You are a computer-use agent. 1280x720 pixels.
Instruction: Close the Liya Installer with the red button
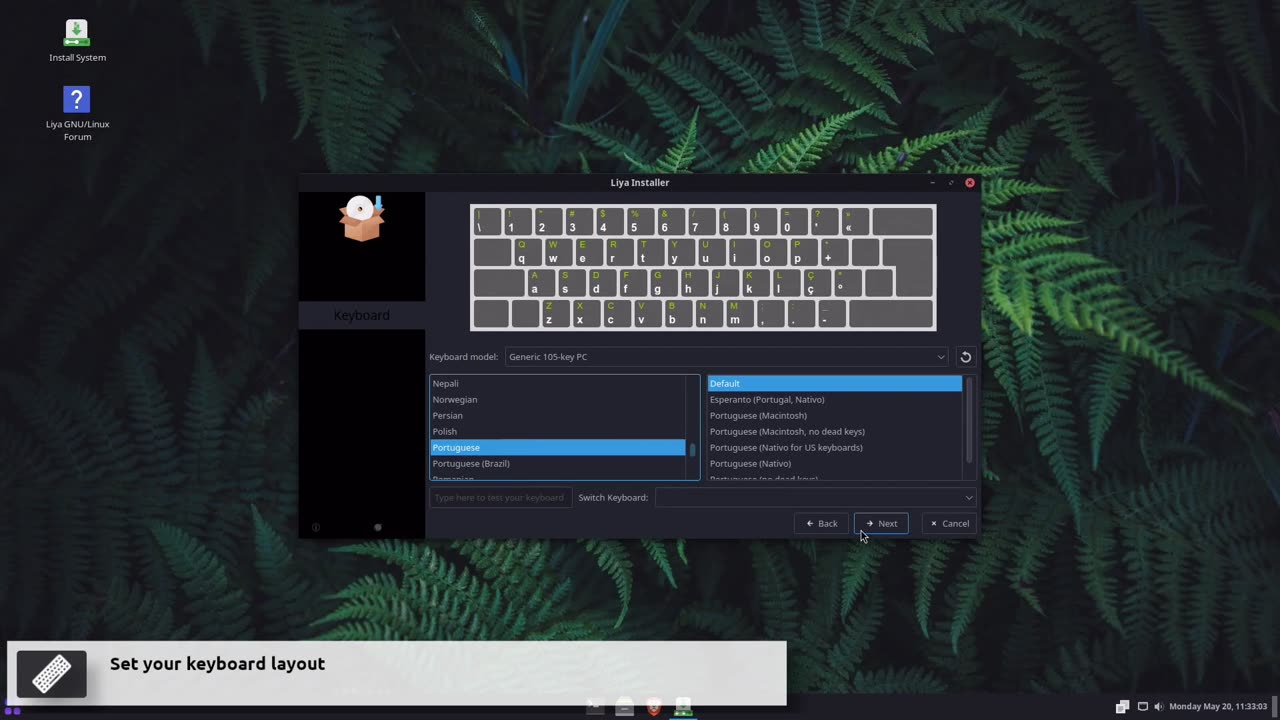click(x=969, y=183)
